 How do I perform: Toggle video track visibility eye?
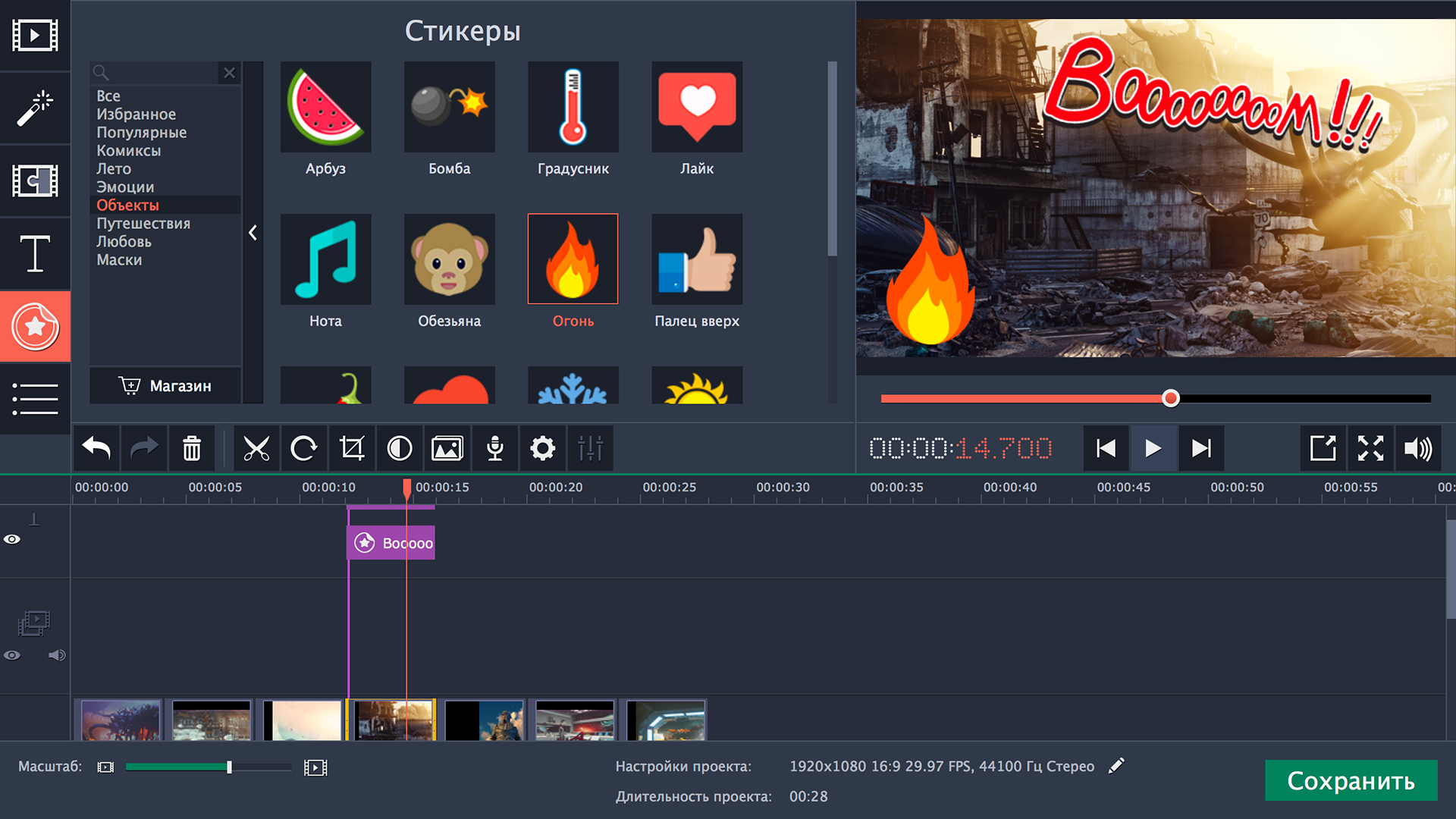(x=12, y=655)
